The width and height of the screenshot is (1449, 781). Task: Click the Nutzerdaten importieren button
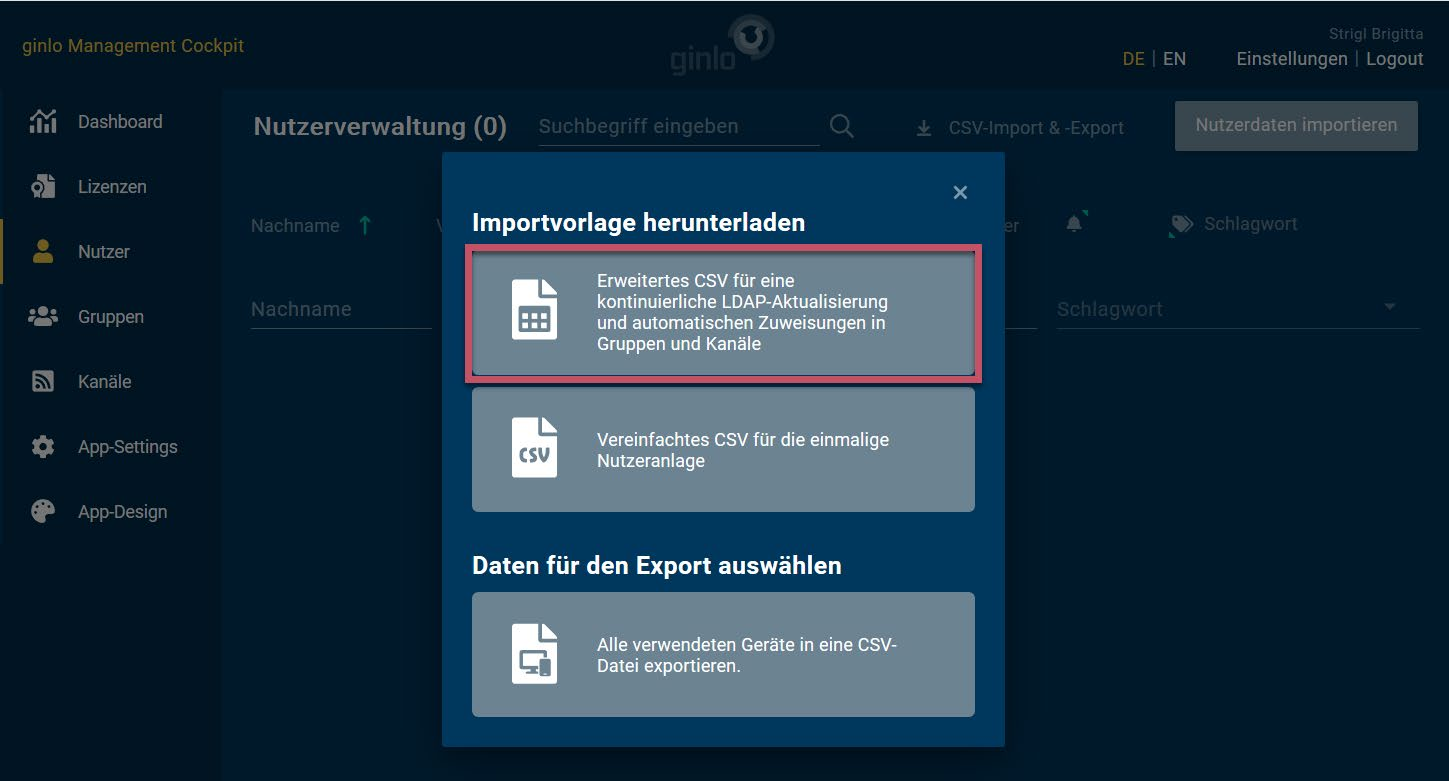1296,126
